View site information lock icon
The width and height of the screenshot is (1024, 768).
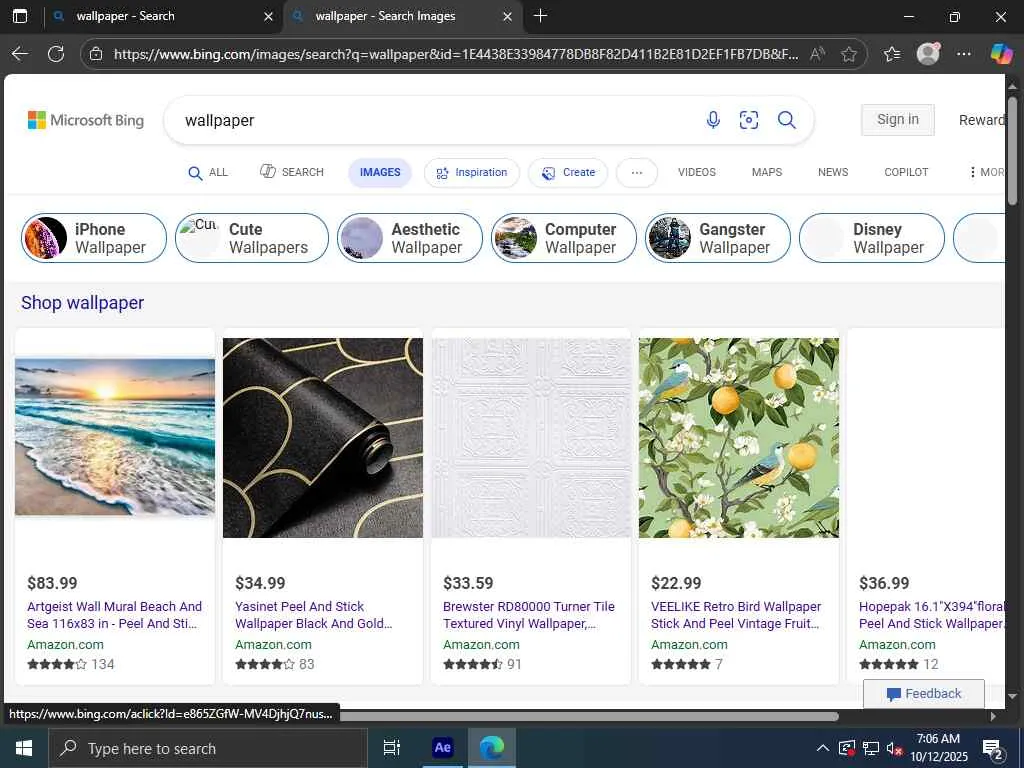coord(96,54)
